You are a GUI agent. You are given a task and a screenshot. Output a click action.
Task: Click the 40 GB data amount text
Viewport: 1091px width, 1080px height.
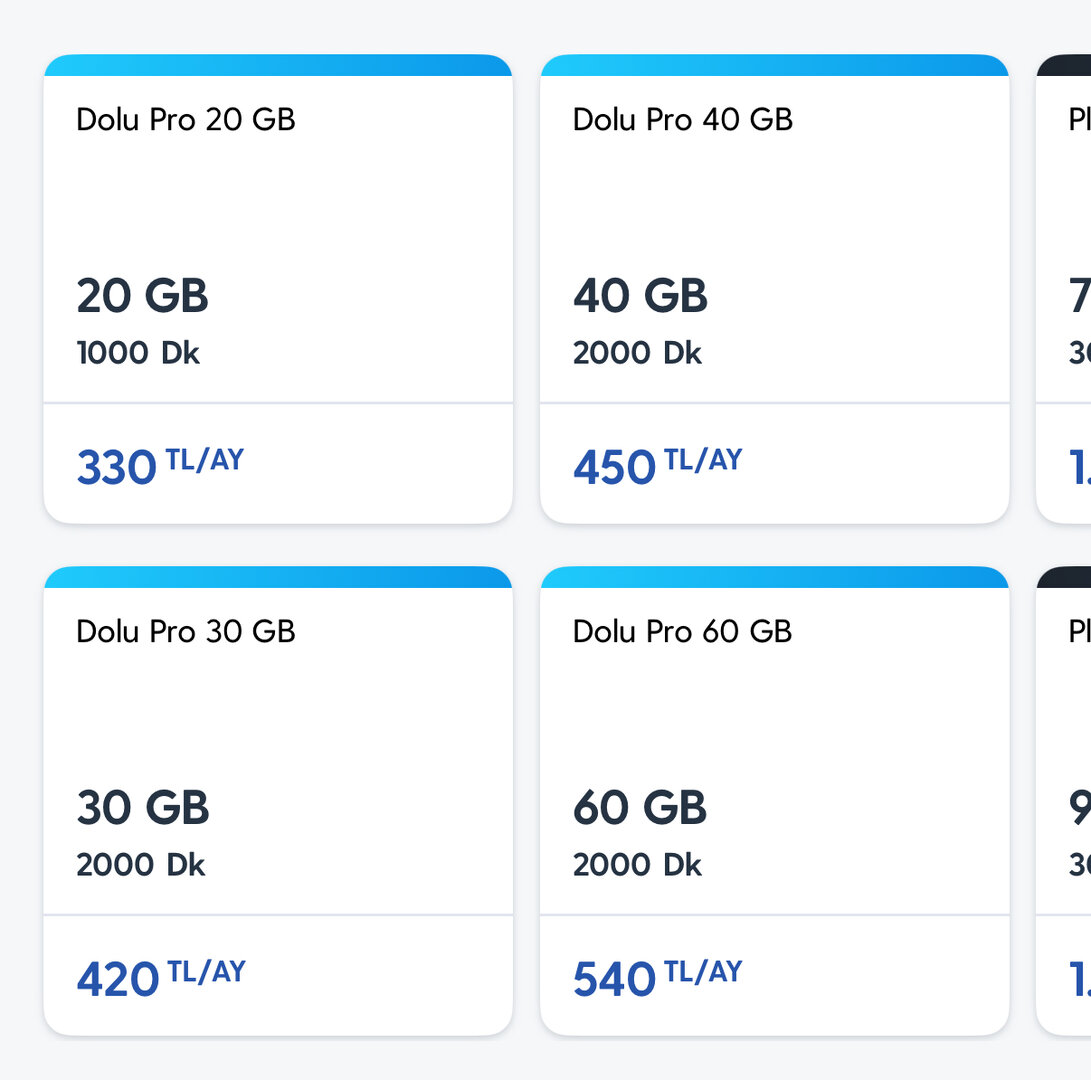tap(640, 296)
